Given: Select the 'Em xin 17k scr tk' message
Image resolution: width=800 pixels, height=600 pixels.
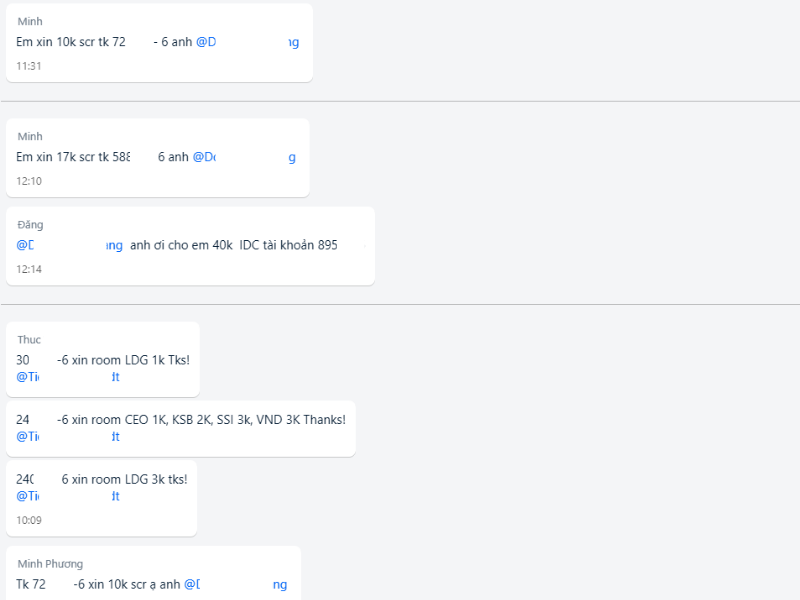Looking at the screenshot, I should (158, 158).
